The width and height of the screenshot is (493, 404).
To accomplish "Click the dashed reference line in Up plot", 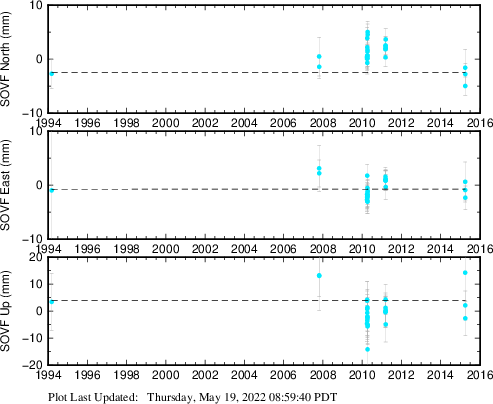I will coord(265,301).
